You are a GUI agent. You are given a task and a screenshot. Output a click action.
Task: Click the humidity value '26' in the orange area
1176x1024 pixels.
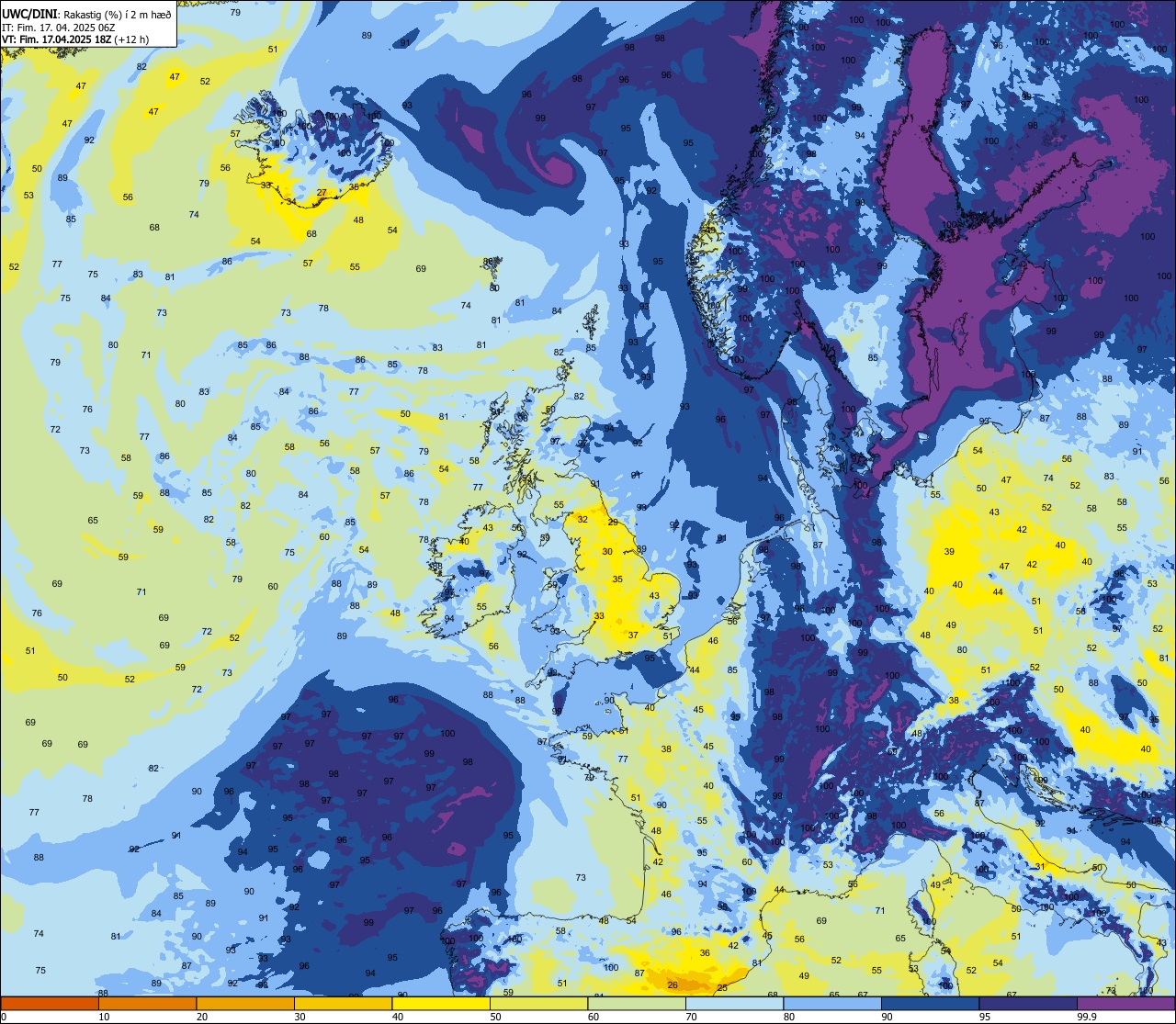pos(673,985)
